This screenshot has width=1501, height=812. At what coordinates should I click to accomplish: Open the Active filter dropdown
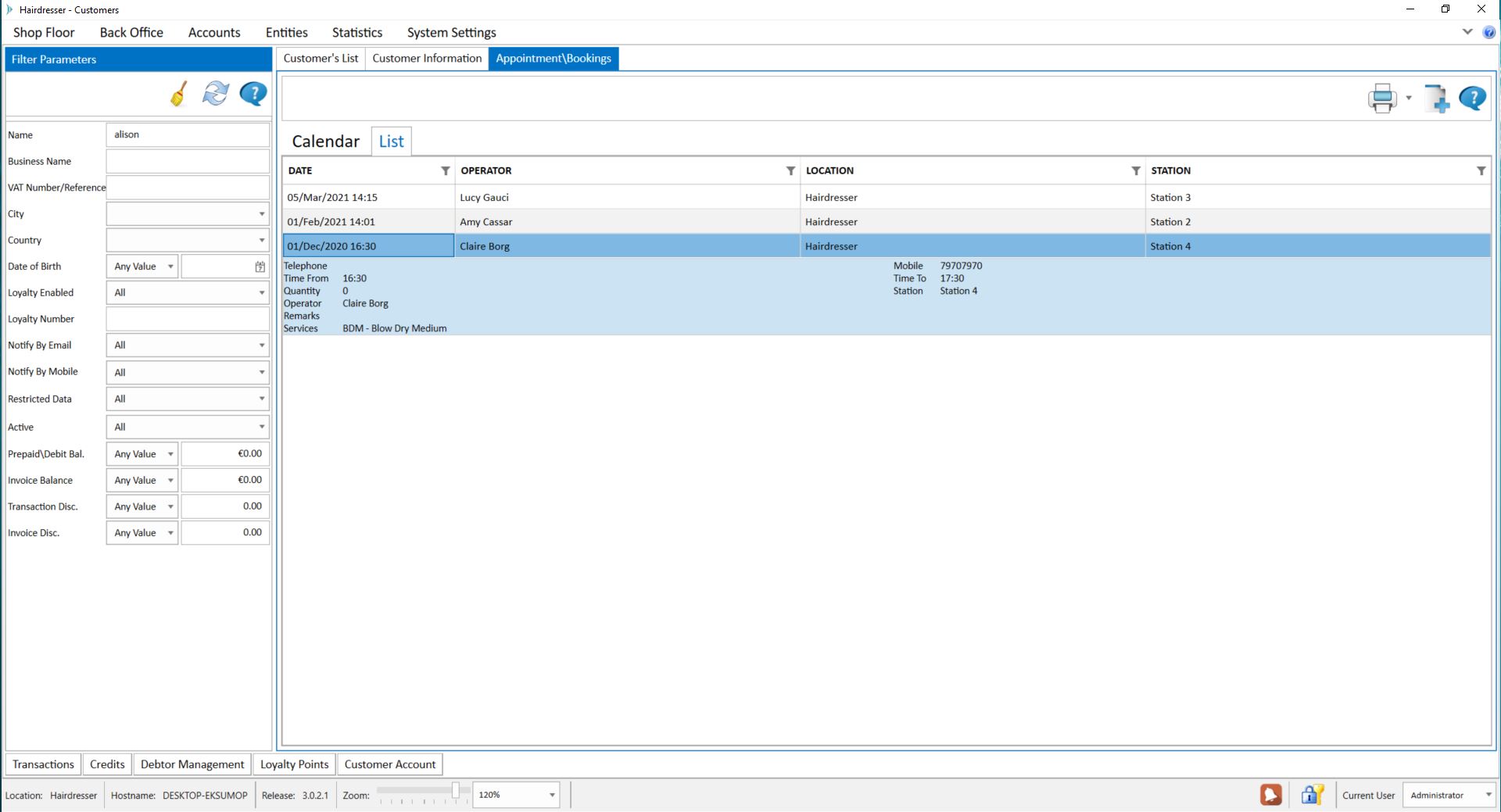pyautogui.click(x=188, y=427)
